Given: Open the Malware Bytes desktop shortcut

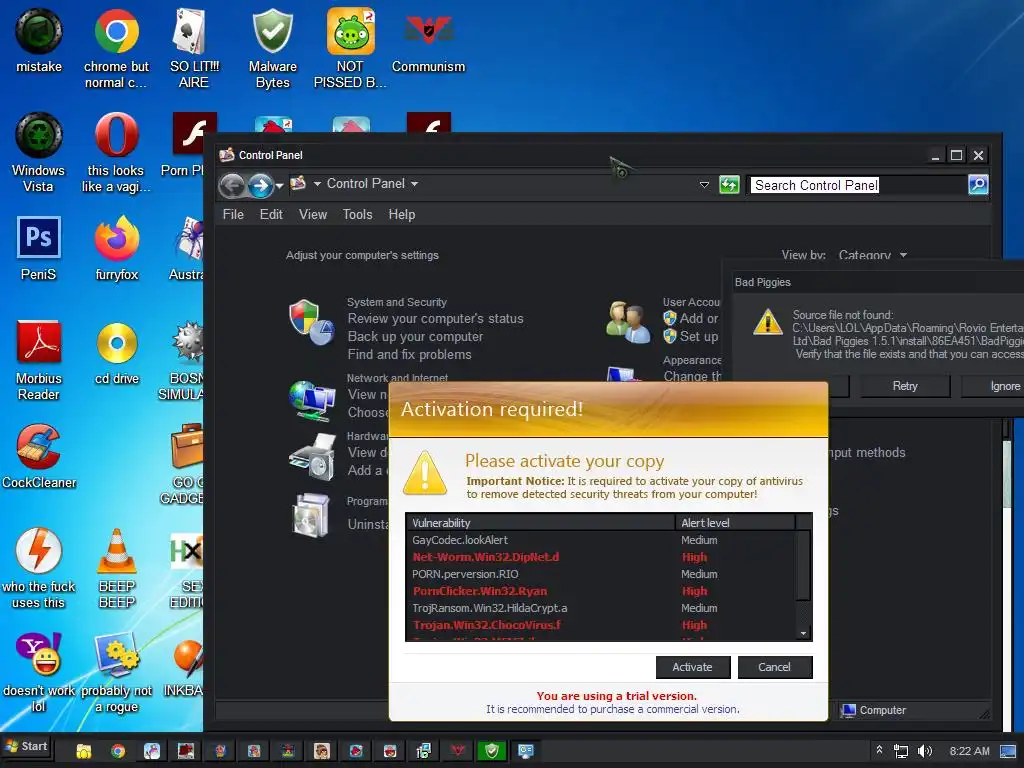Looking at the screenshot, I should click(272, 48).
